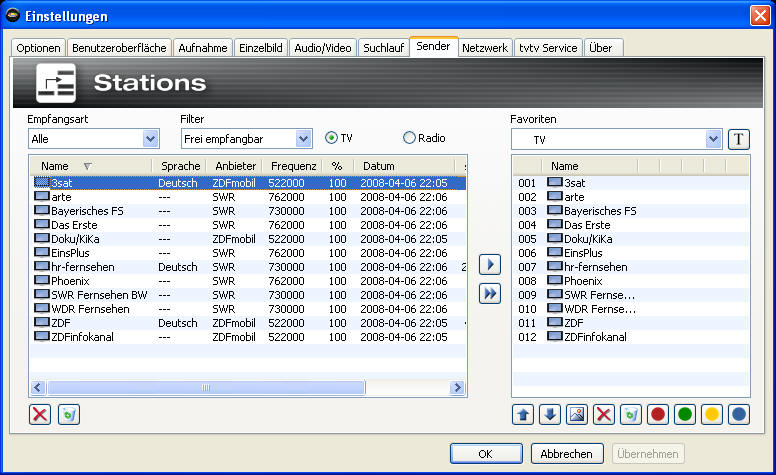
Task: Select the TV radio button
Action: point(332,138)
